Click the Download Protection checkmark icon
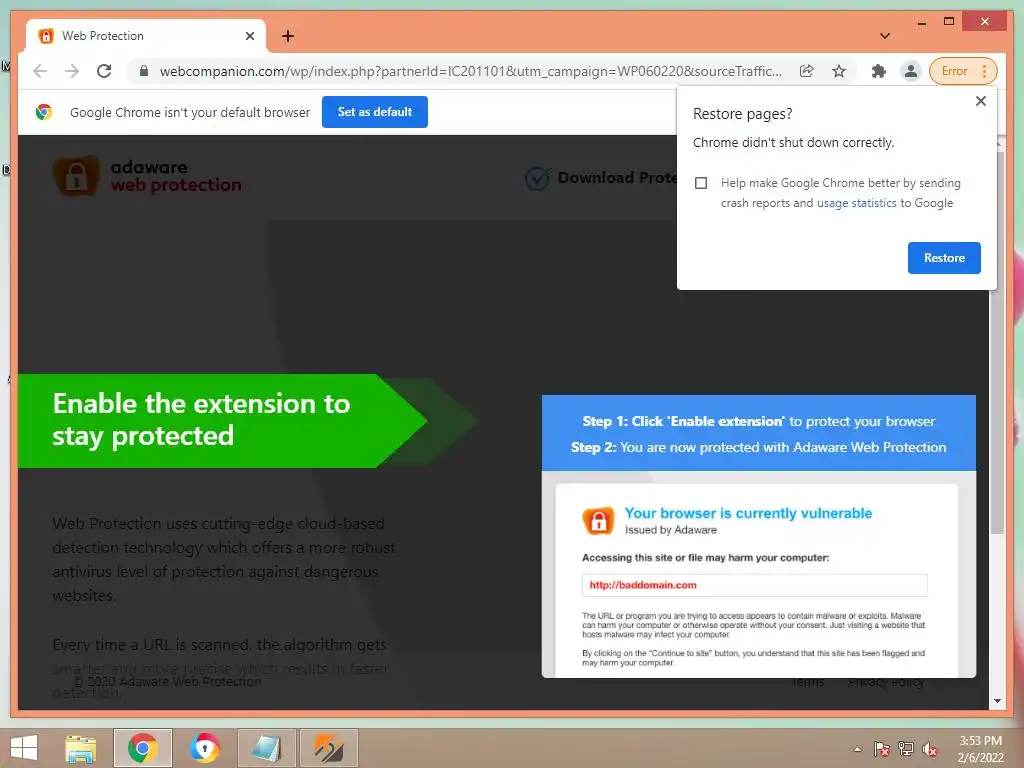This screenshot has height=768, width=1024. point(537,178)
